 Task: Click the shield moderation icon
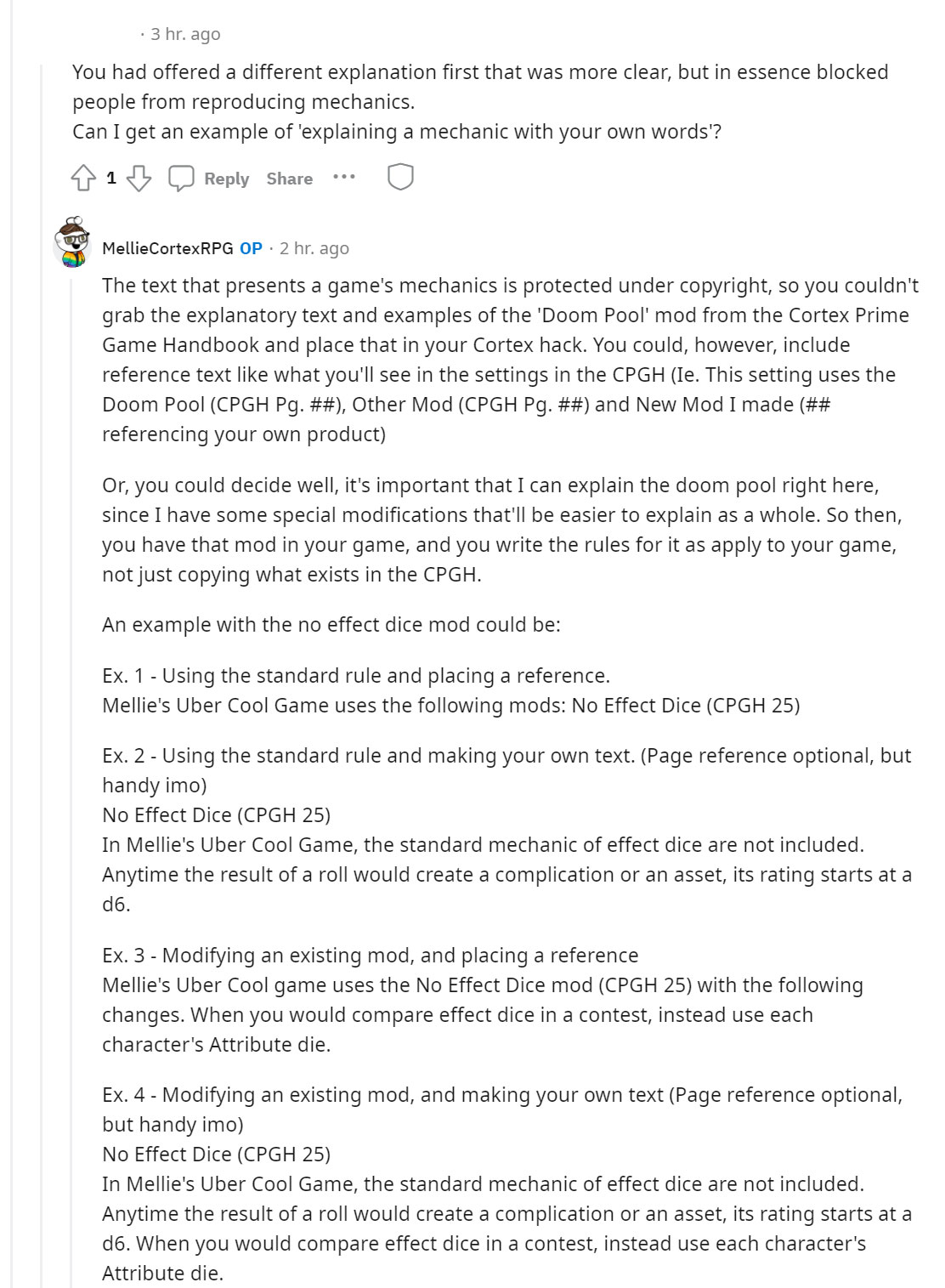coord(400,178)
